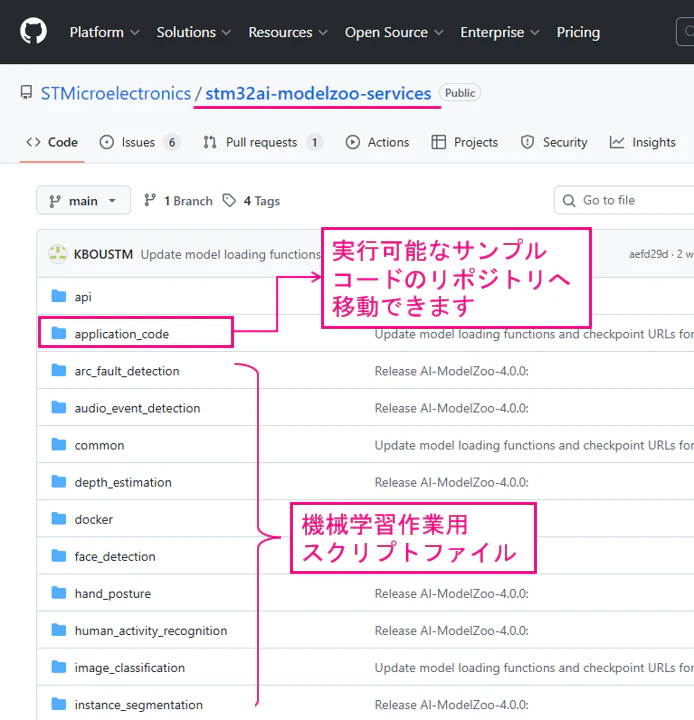Open the human_activity_recognition folder
This screenshot has width=694, height=720.
pos(151,631)
